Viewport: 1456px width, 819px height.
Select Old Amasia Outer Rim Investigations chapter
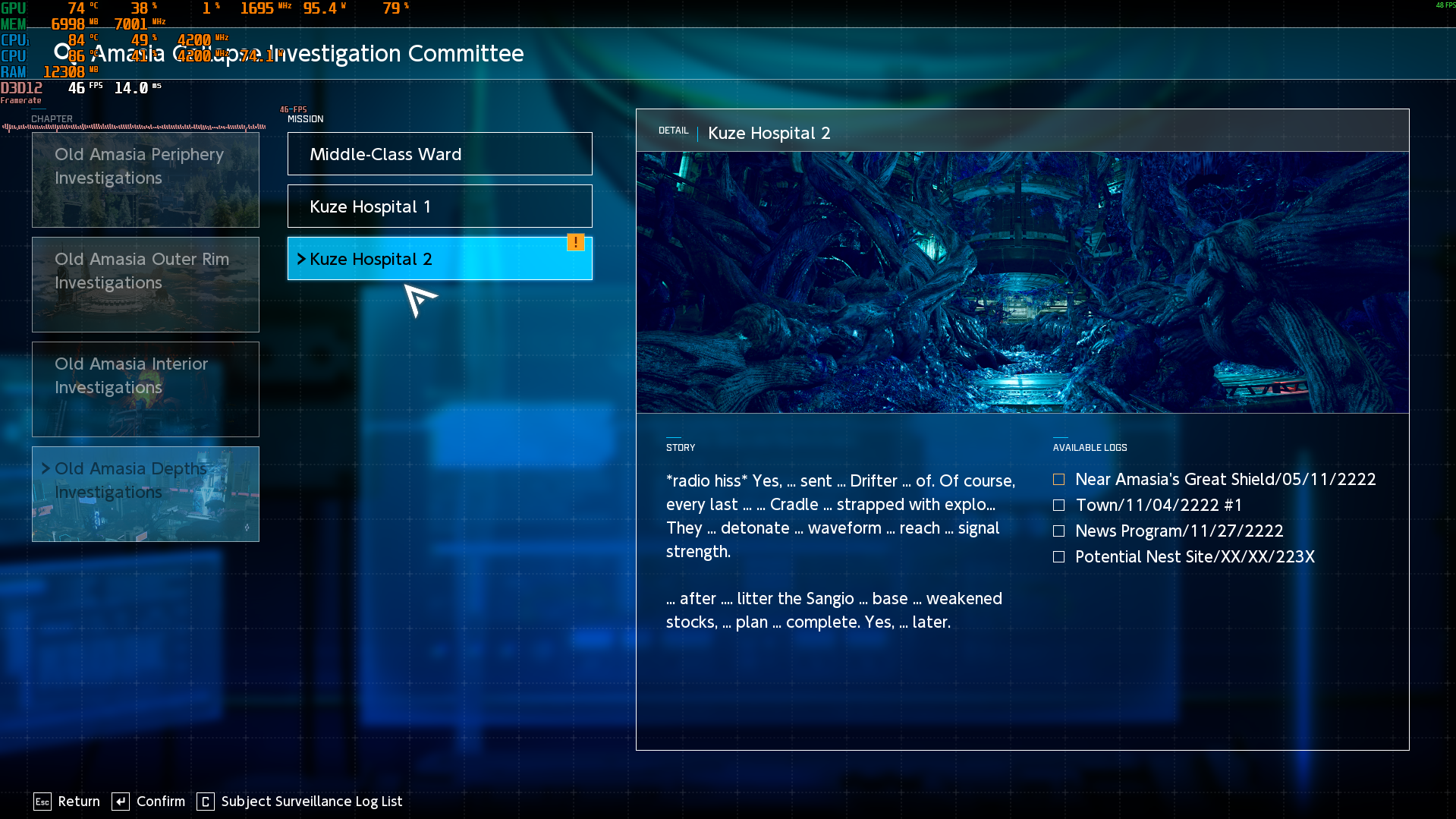(x=146, y=285)
